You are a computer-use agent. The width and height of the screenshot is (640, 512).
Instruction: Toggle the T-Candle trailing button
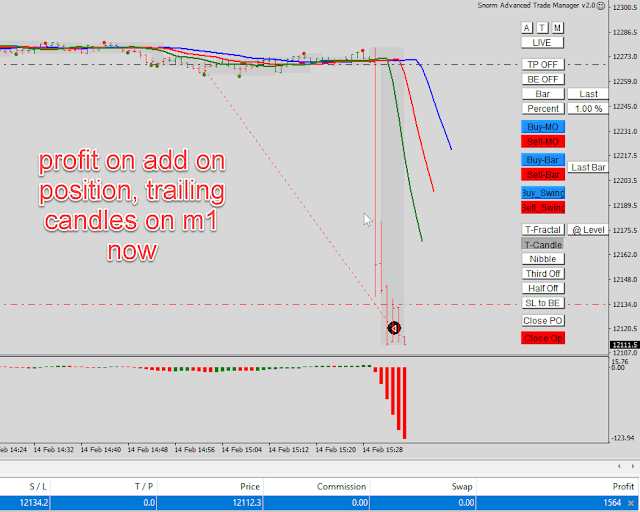(x=543, y=245)
